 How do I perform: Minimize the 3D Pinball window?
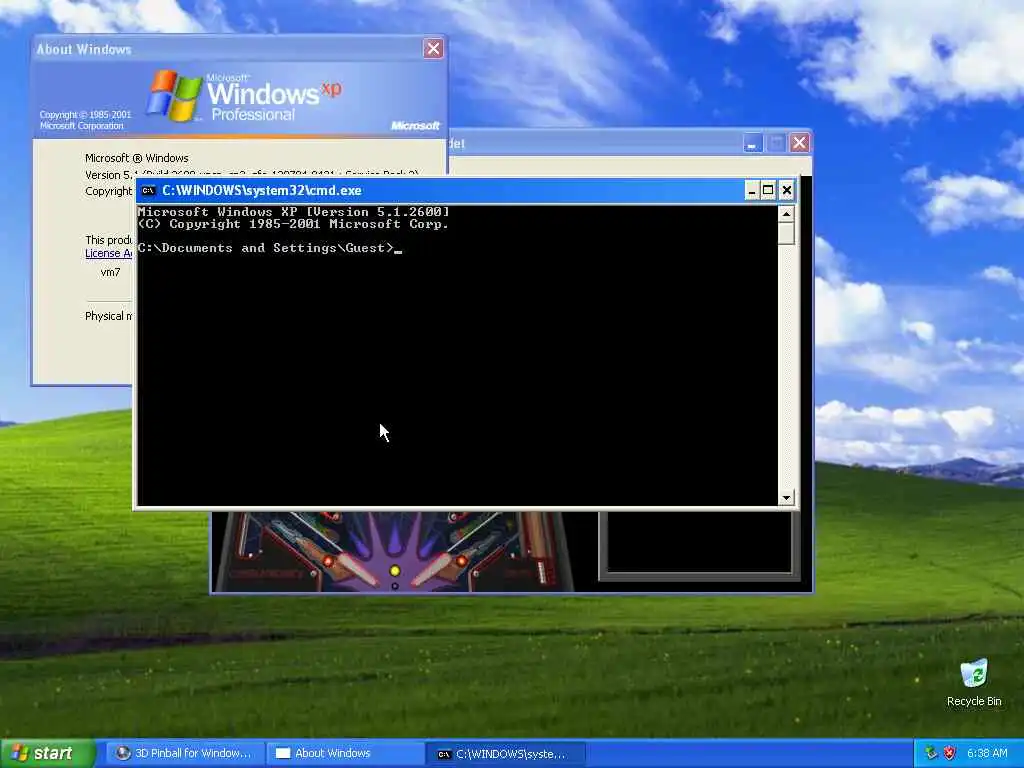(x=753, y=143)
